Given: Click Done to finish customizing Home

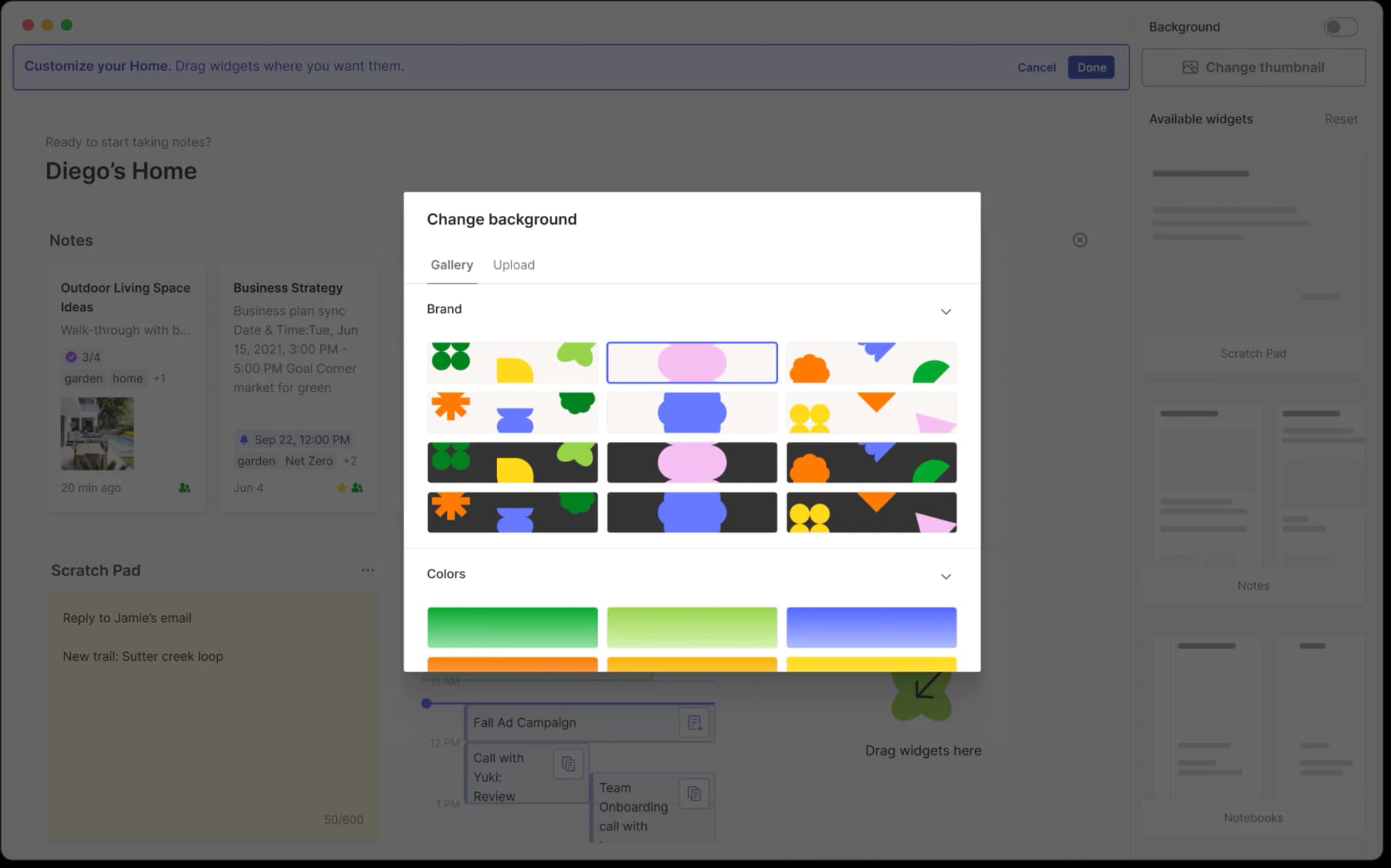Looking at the screenshot, I should click(x=1091, y=67).
